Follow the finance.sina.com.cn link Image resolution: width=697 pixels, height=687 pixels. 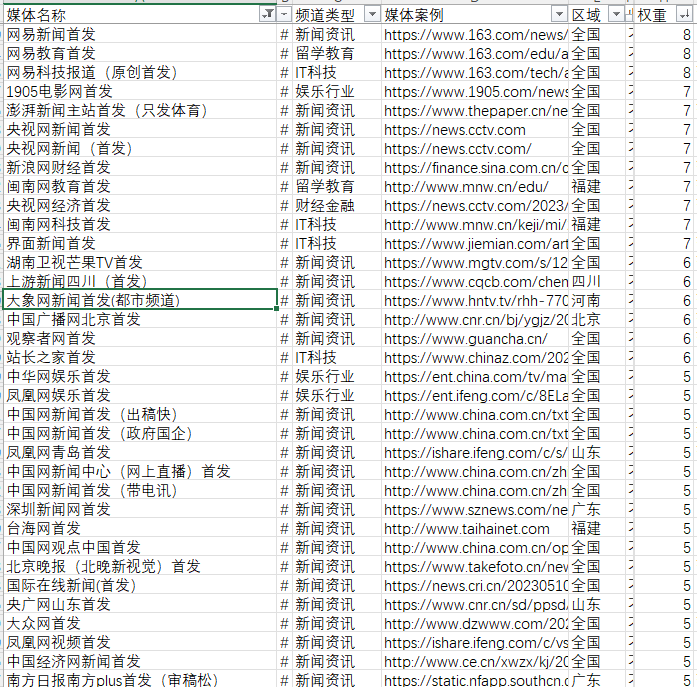click(475, 168)
